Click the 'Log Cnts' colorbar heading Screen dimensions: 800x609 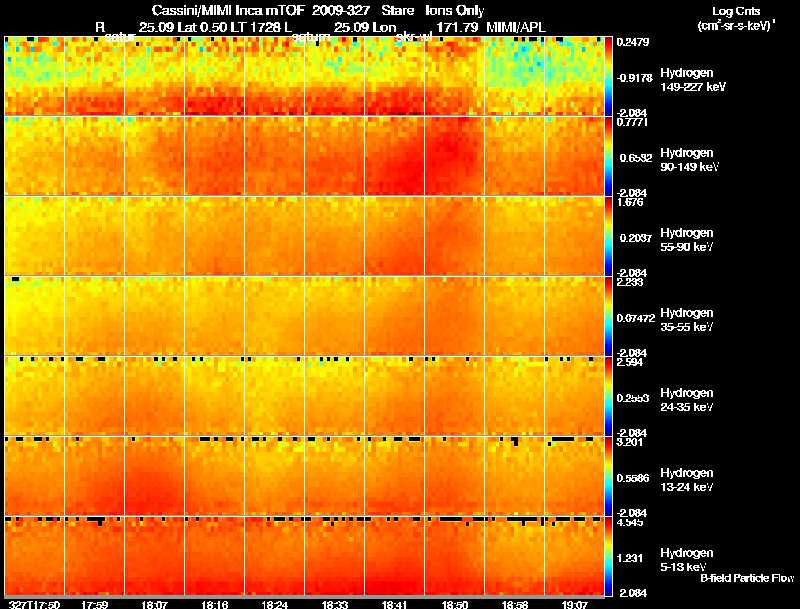[736, 11]
